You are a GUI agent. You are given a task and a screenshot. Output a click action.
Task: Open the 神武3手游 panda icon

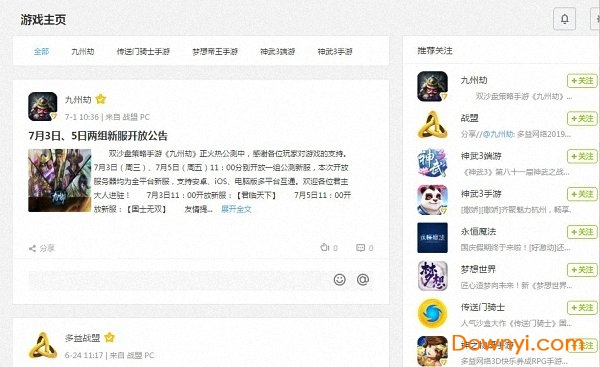click(432, 200)
